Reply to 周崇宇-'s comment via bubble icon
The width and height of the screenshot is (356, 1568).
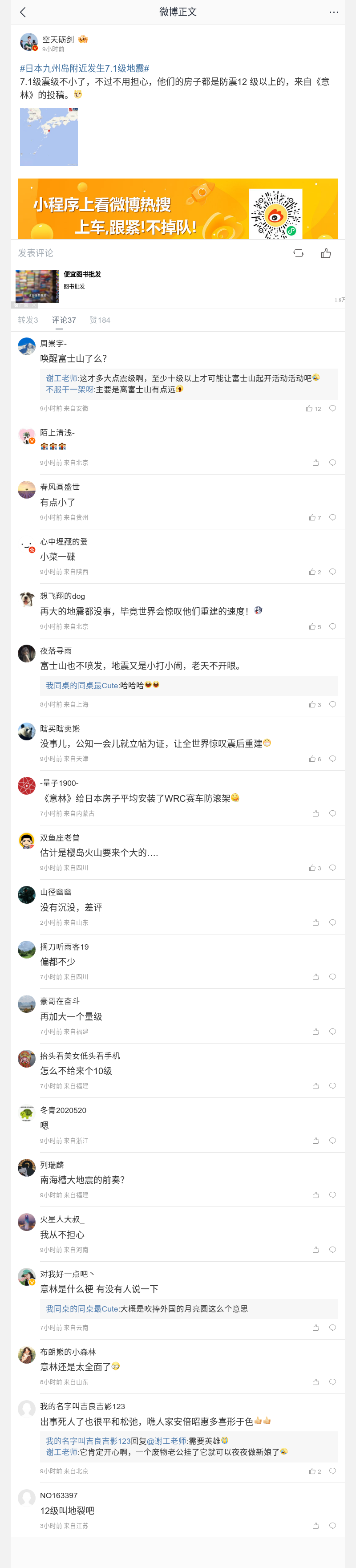pyautogui.click(x=332, y=408)
